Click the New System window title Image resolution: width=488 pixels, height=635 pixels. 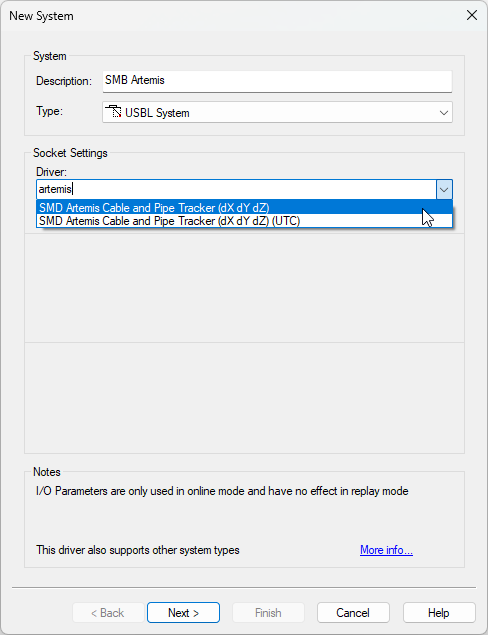(x=41, y=16)
